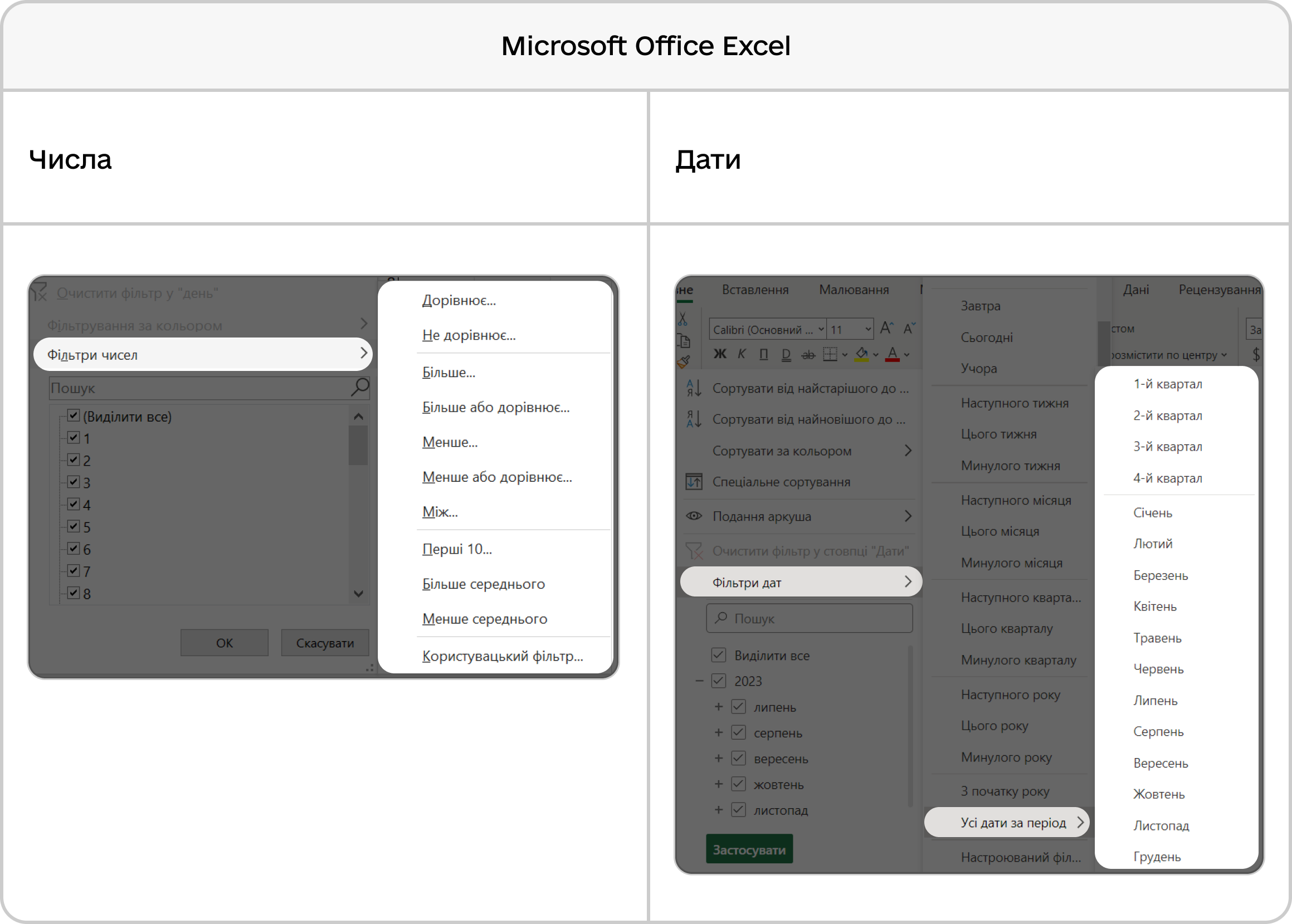Select the 'Між...' number filter
1292x924 pixels.
(440, 511)
